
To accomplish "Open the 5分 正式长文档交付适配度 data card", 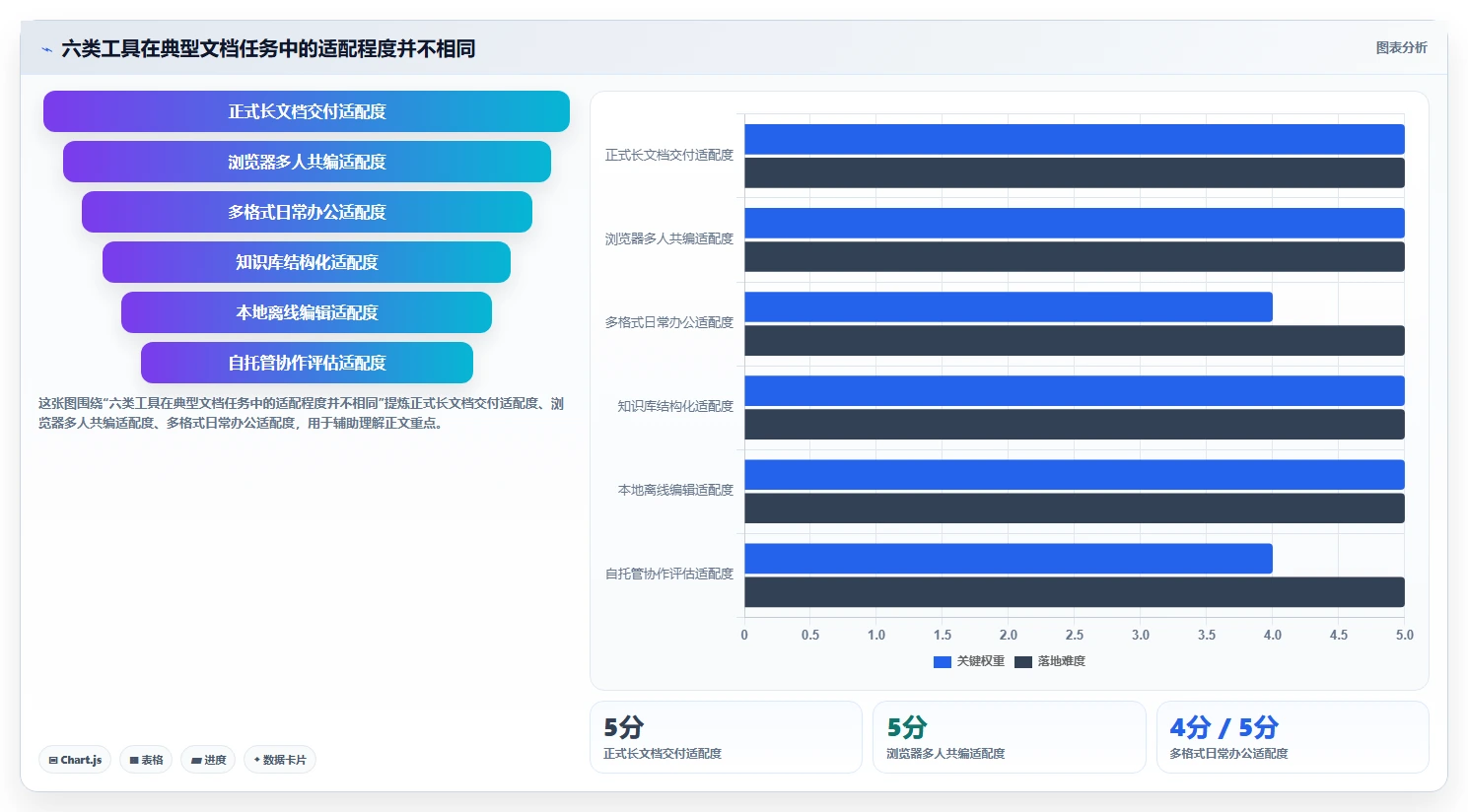I will click(726, 737).
